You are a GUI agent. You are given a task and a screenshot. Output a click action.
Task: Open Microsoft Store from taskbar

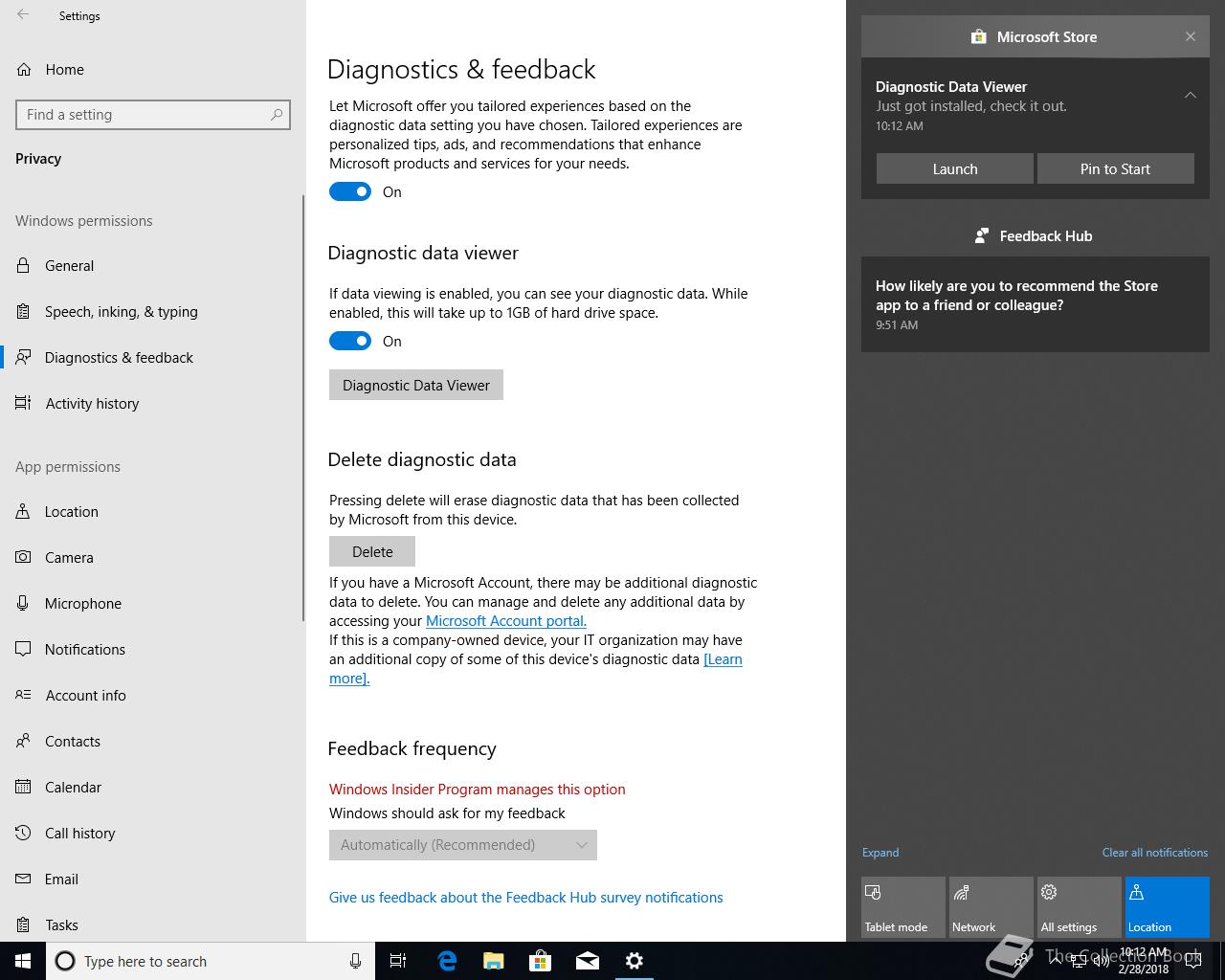[540, 961]
